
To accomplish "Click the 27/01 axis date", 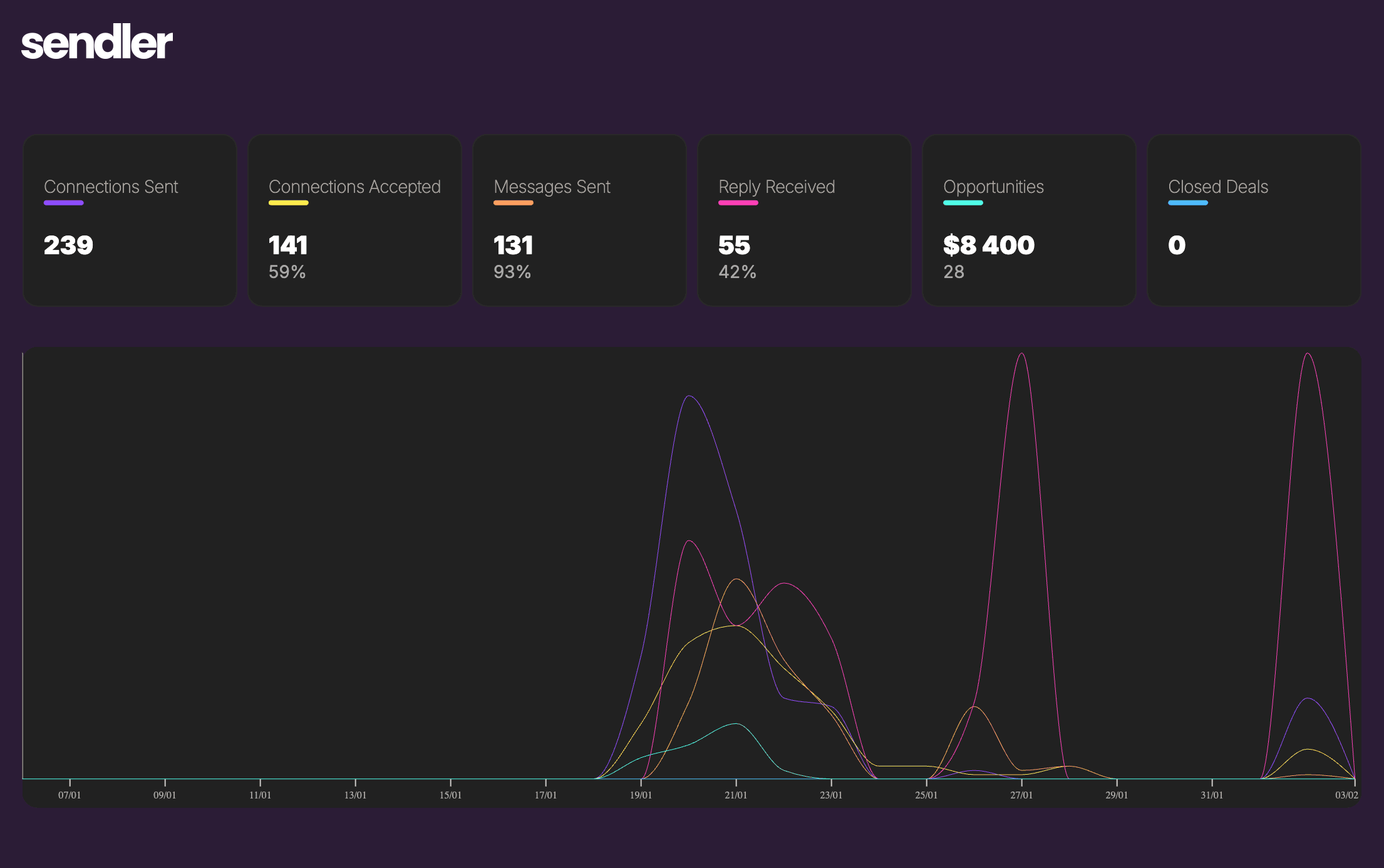I will 1021,795.
